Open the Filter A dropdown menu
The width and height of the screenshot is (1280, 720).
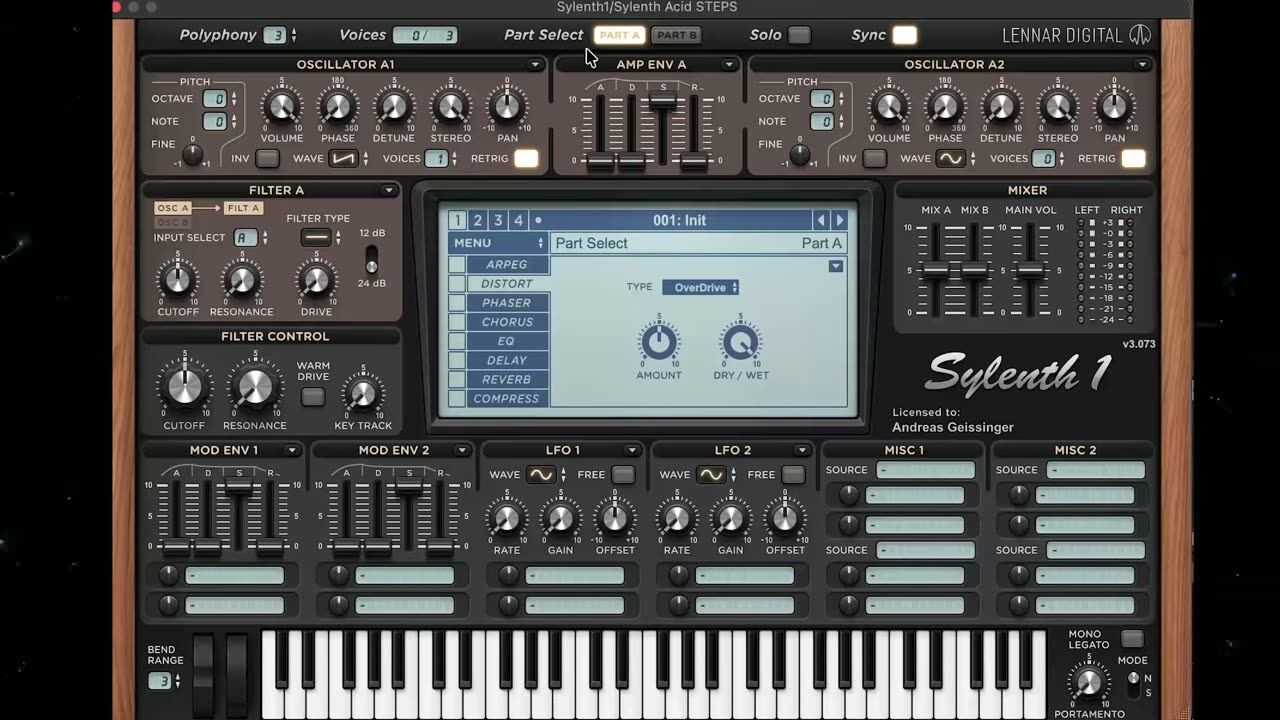(x=389, y=191)
